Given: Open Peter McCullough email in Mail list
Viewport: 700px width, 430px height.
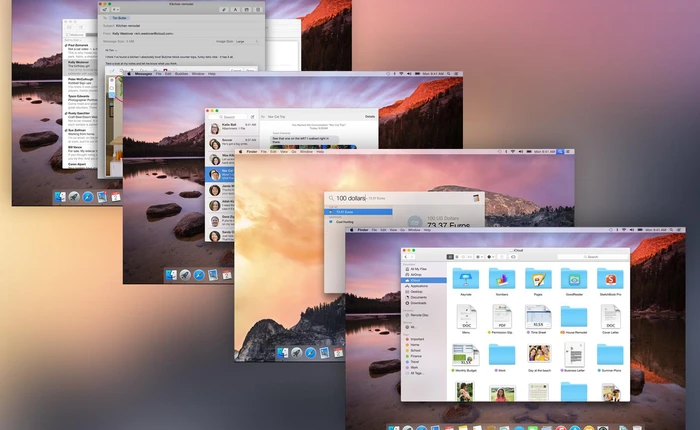Looking at the screenshot, I should tap(81, 84).
